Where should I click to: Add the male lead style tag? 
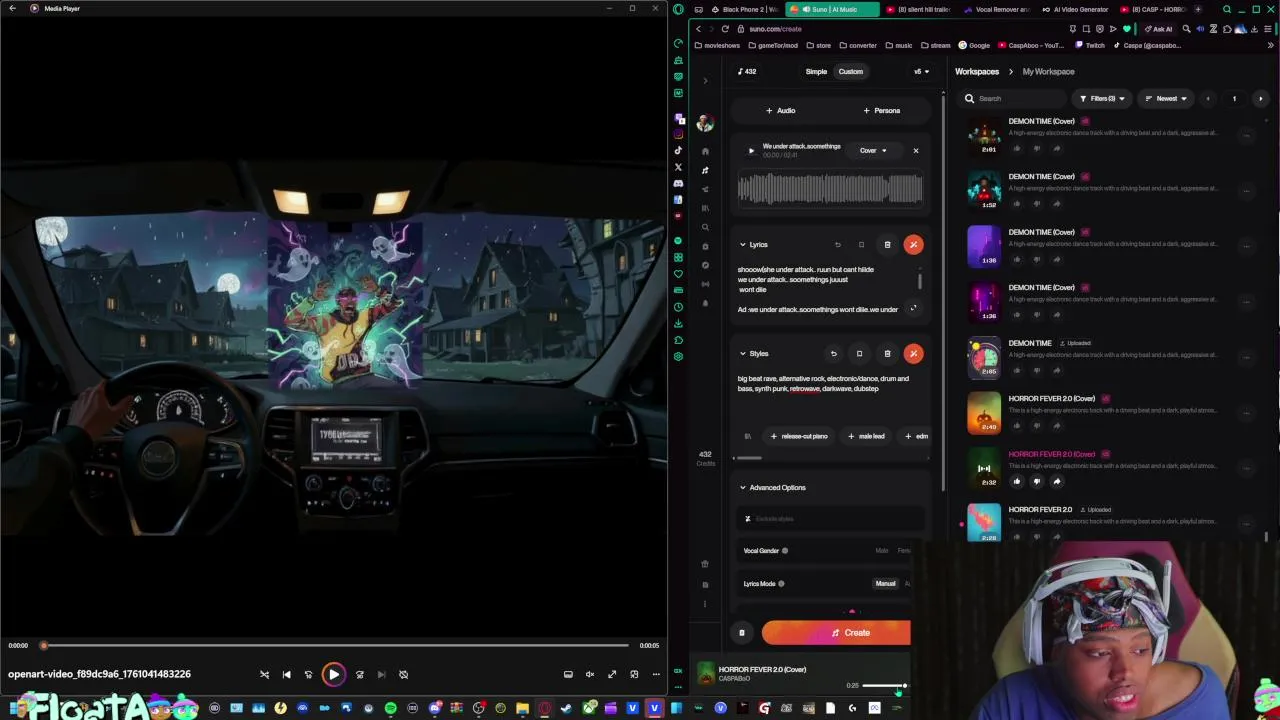click(x=866, y=436)
